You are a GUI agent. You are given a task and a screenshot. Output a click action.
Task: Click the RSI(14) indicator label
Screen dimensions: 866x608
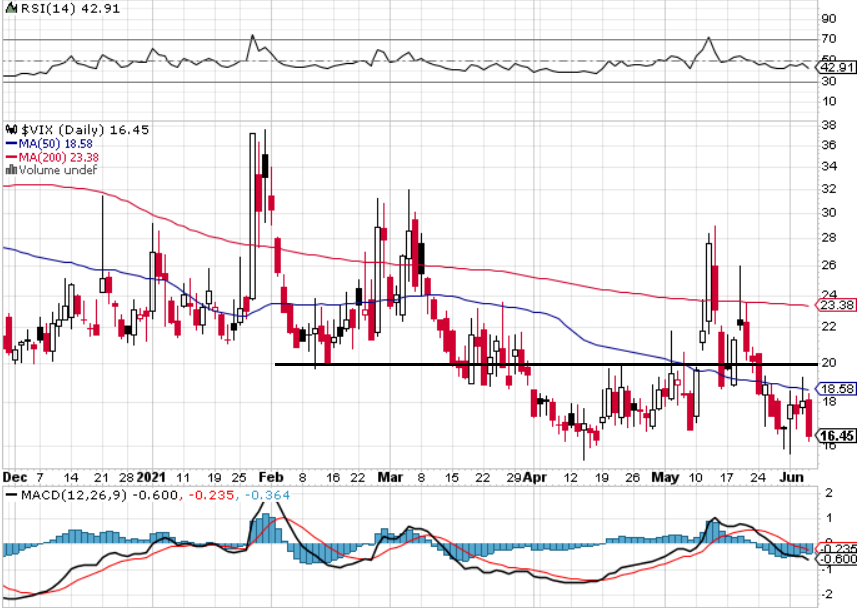(x=41, y=8)
